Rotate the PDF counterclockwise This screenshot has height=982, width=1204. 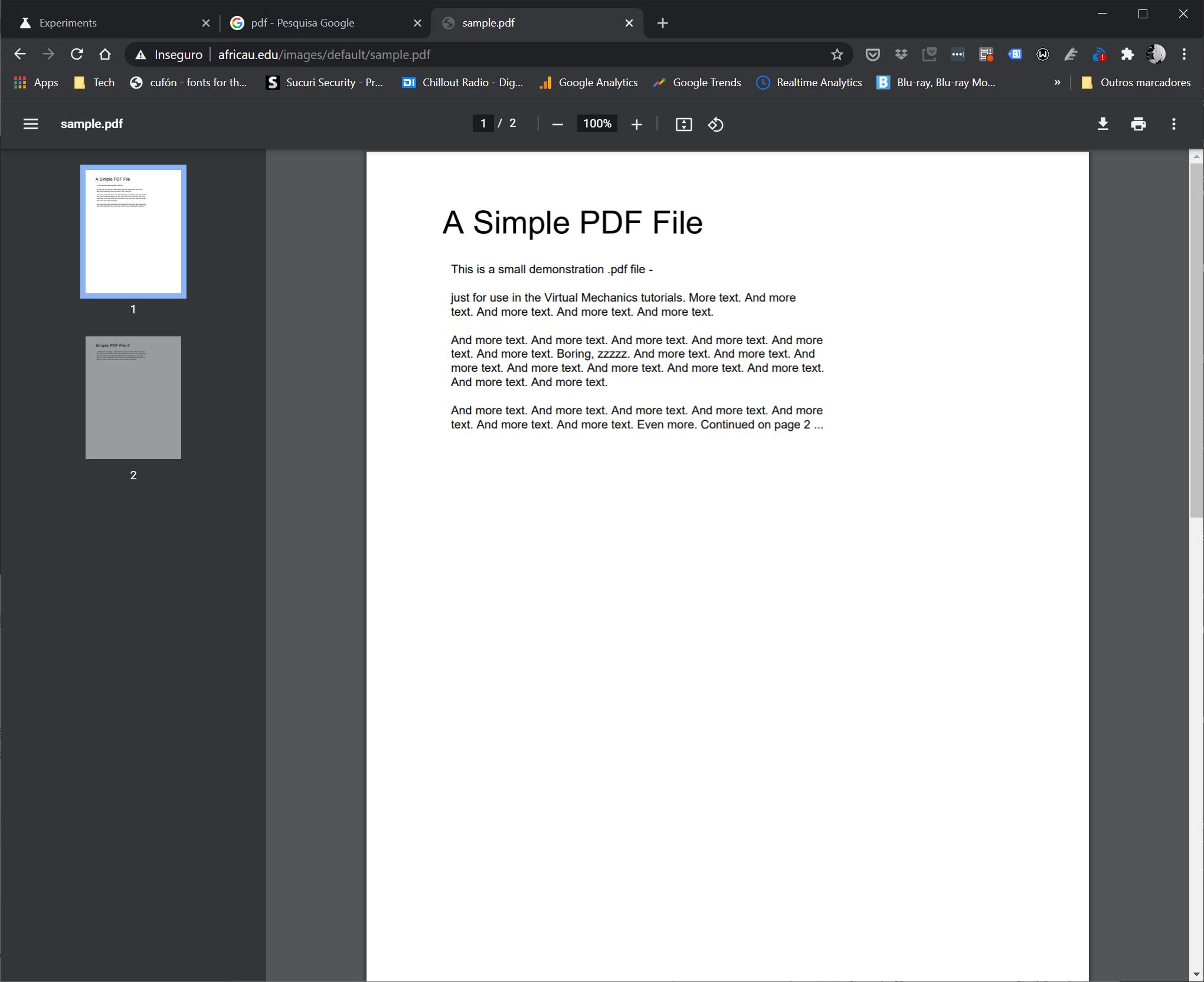coord(715,125)
